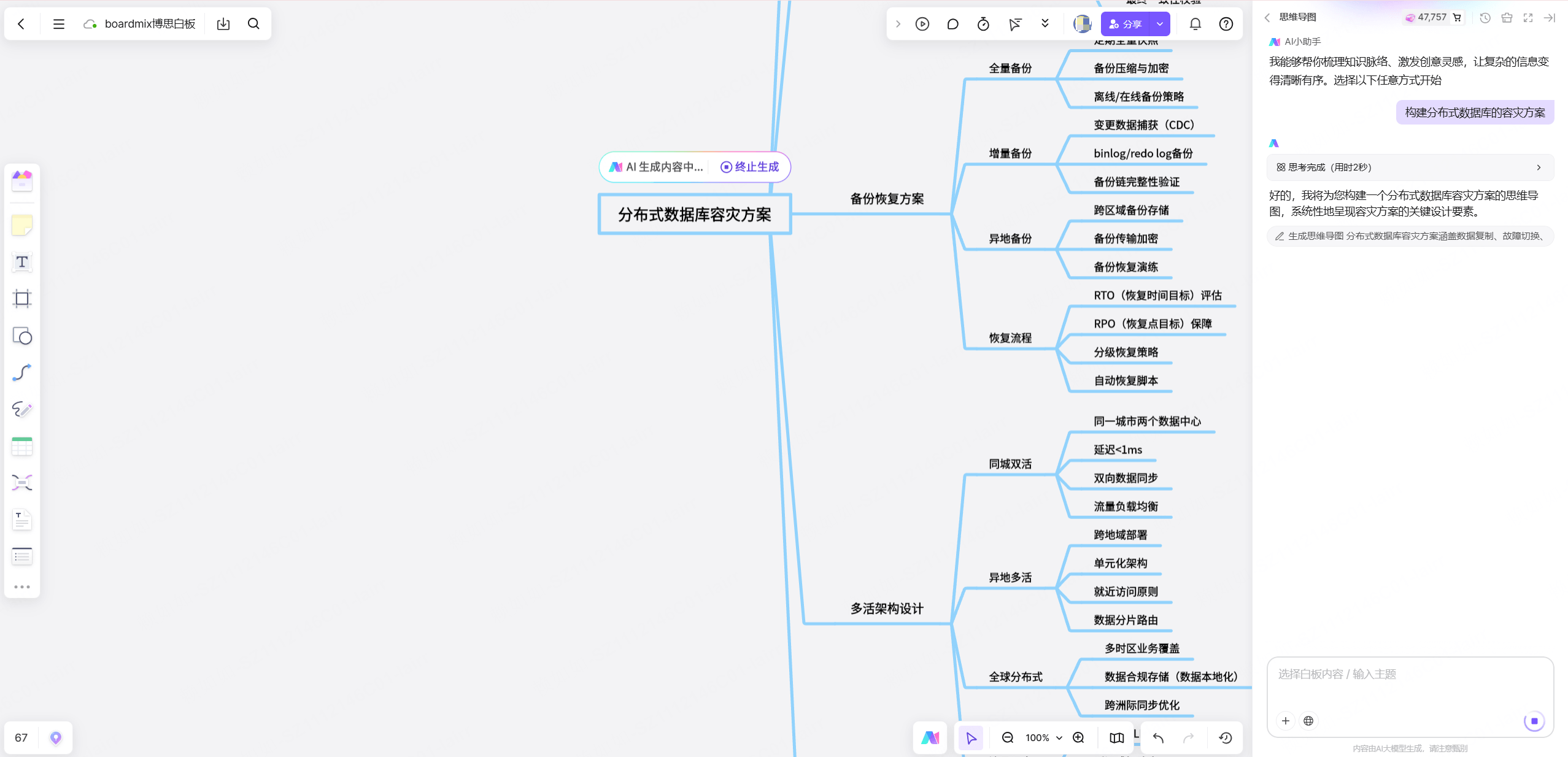Expand collapsed toolbar with right chevron

point(898,24)
